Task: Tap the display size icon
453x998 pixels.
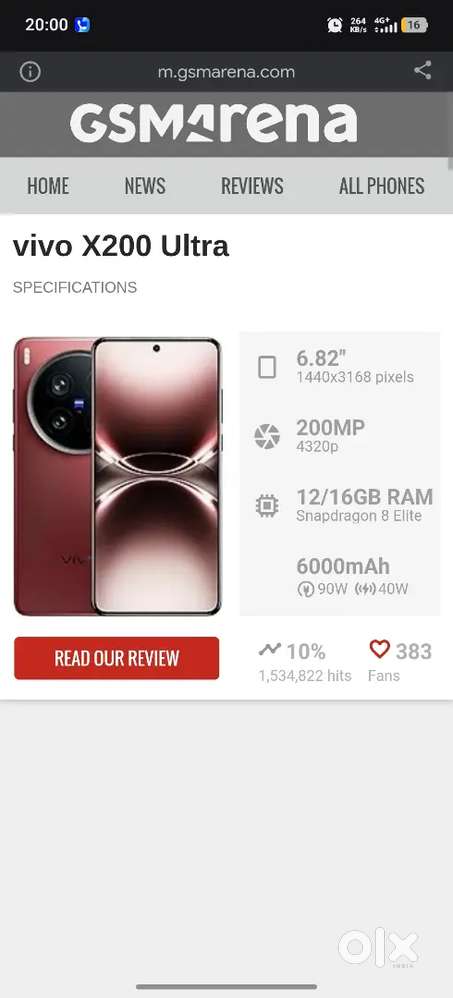Action: (x=267, y=367)
